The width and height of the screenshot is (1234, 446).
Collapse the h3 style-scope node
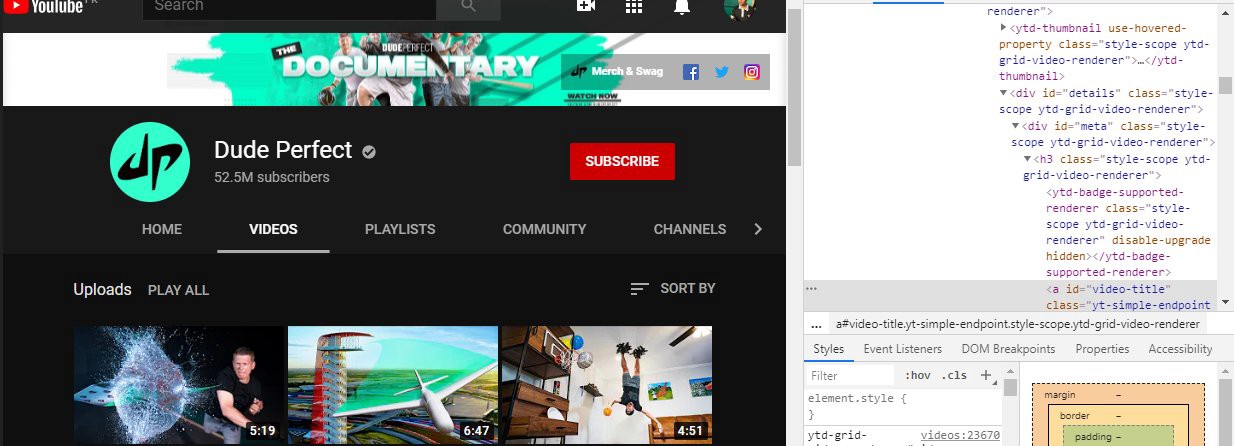1027,159
